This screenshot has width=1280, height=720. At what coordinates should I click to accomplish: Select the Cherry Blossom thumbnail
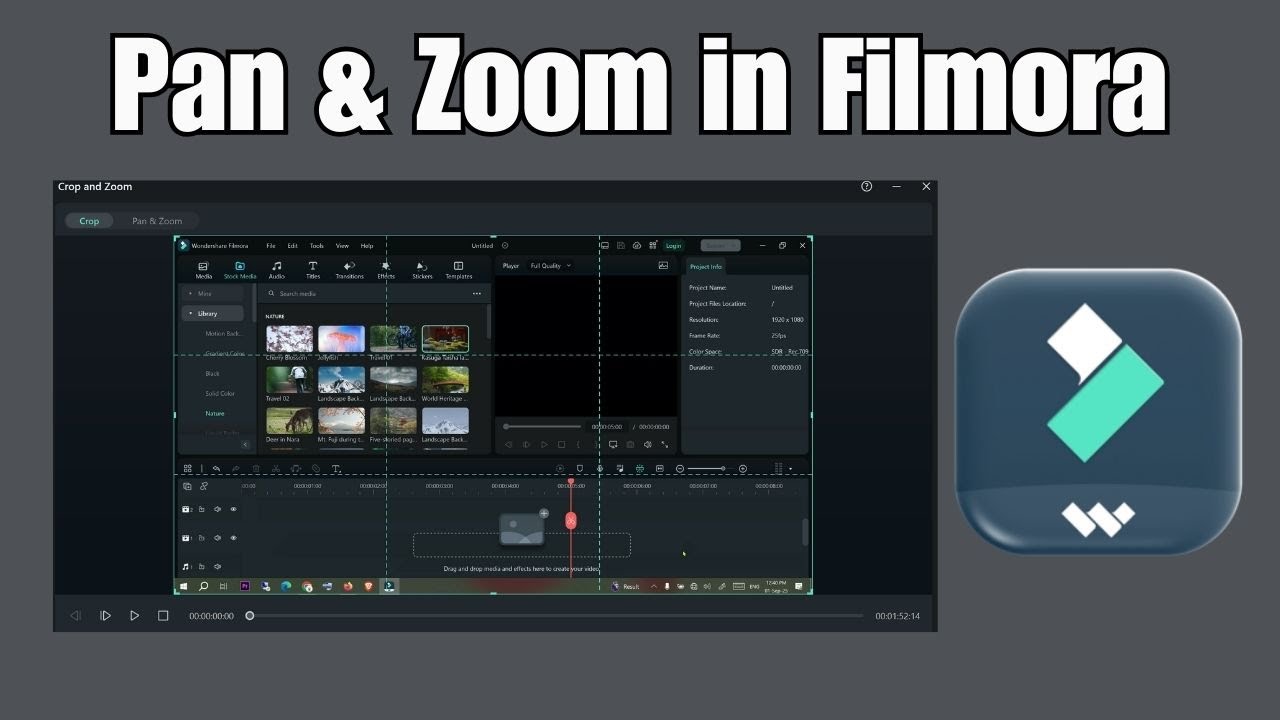coord(290,339)
